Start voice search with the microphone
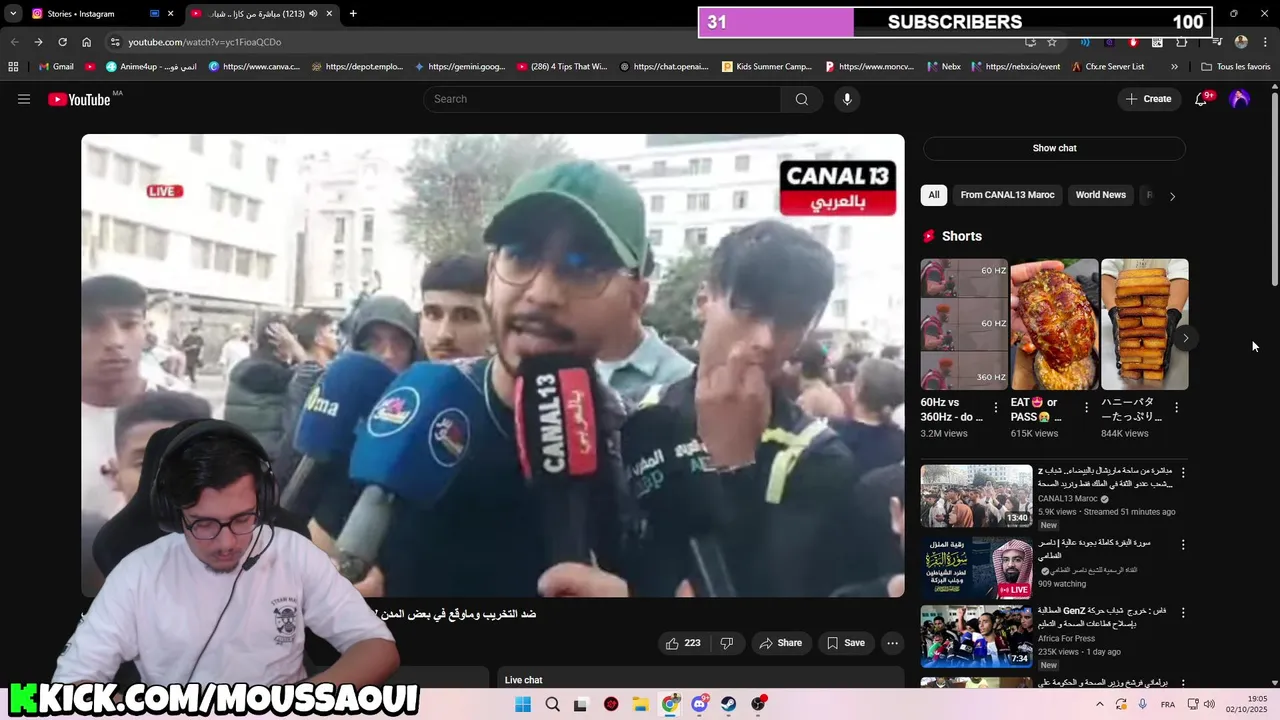The height and width of the screenshot is (720, 1280). 847,99
